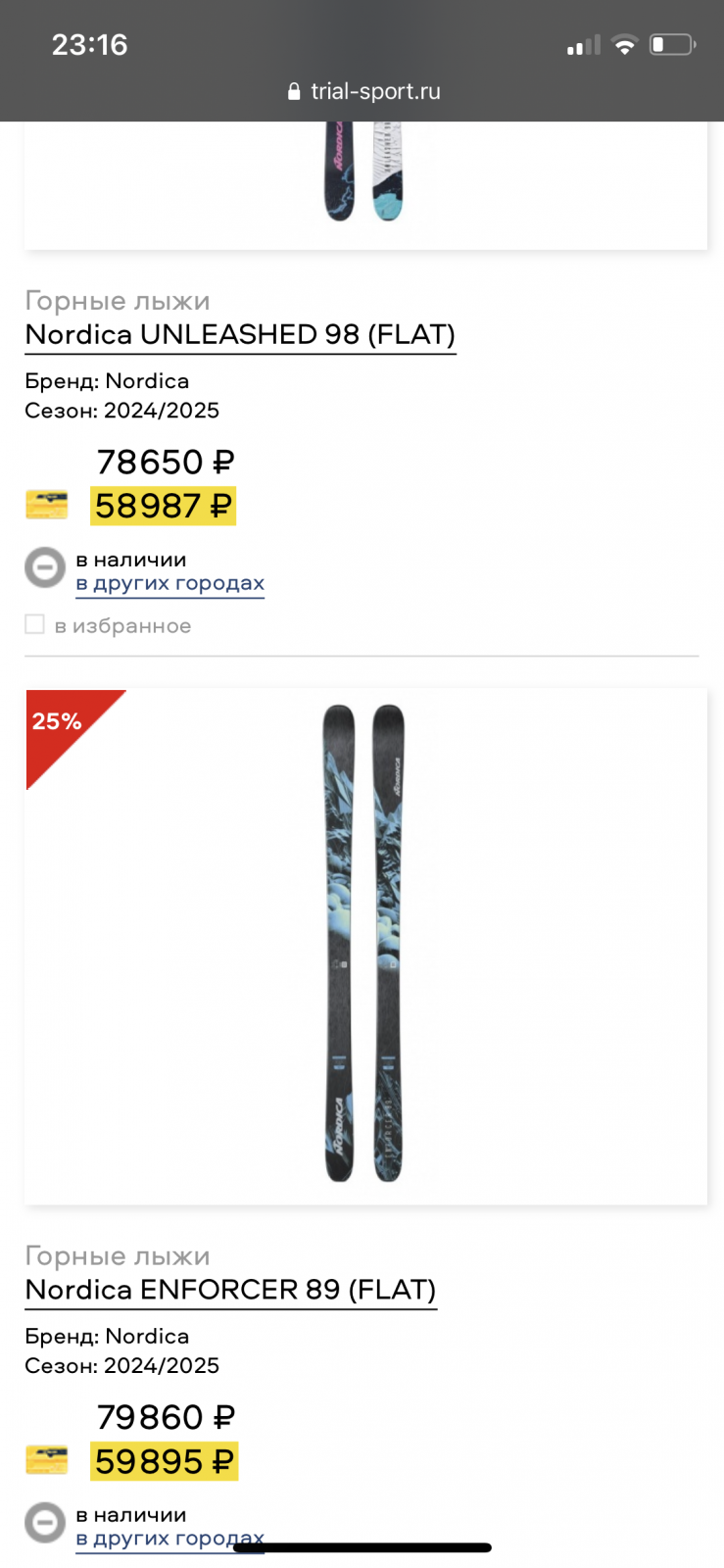Tap the battery indicator icon

(x=672, y=45)
